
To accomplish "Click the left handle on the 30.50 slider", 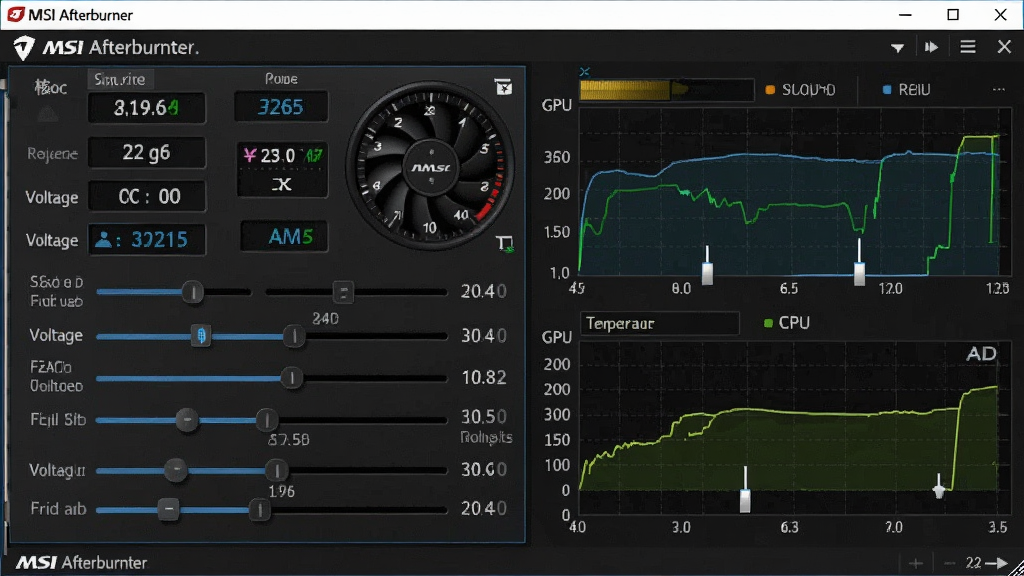I will (187, 419).
